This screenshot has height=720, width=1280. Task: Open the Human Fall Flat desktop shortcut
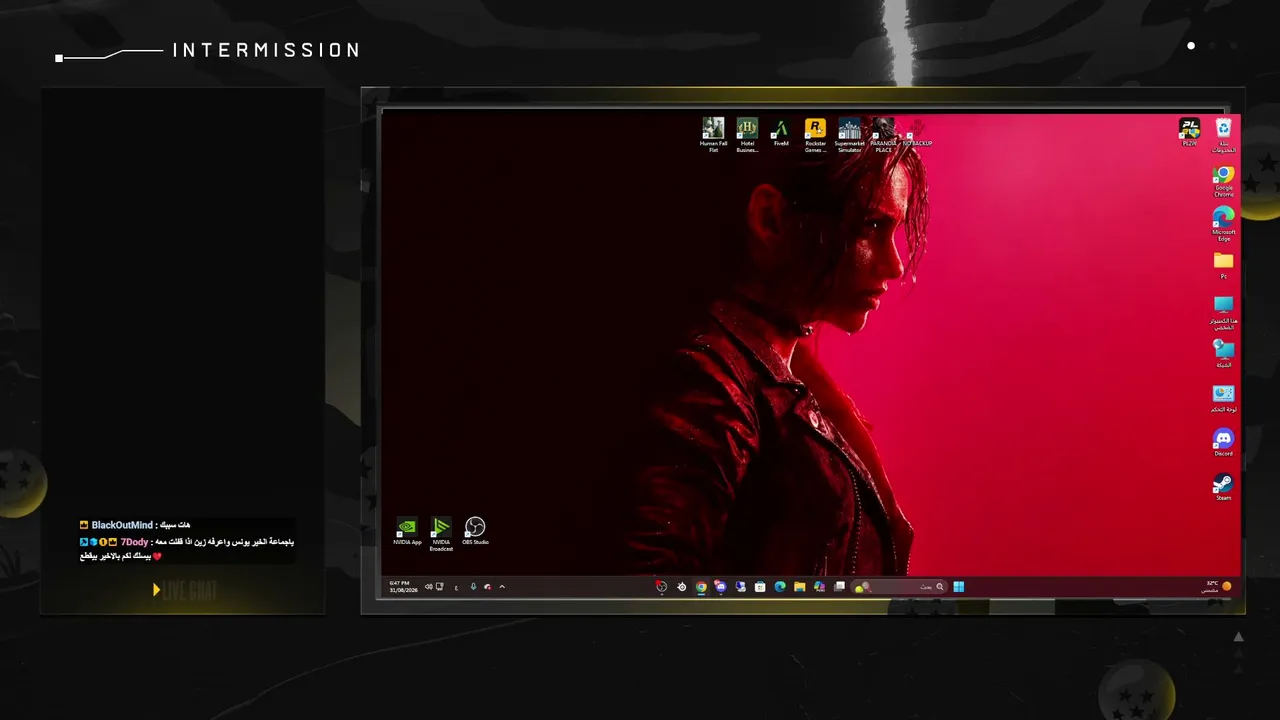point(713,135)
